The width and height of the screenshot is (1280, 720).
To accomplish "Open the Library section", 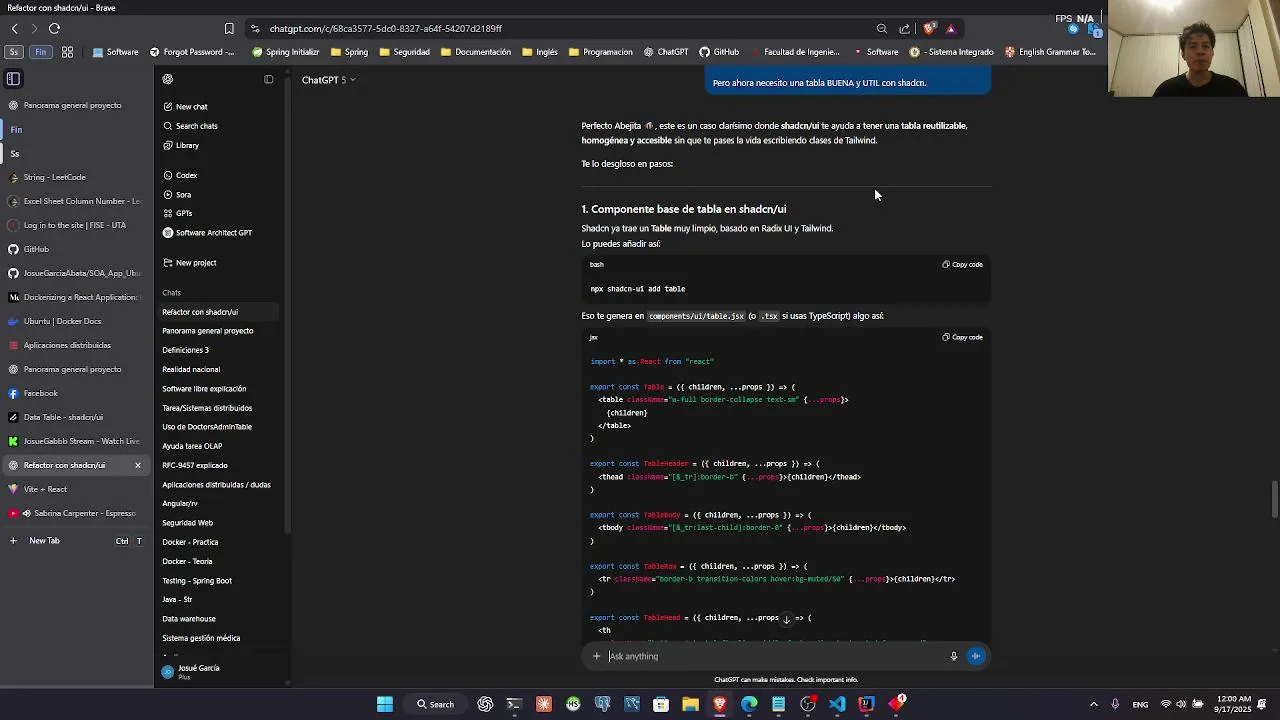I will pyautogui.click(x=187, y=145).
